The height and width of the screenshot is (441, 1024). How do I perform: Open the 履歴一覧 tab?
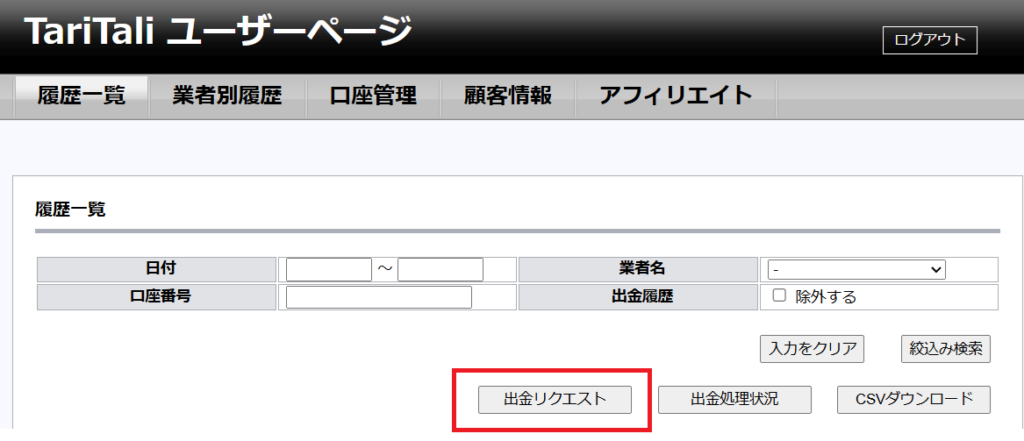(x=82, y=97)
